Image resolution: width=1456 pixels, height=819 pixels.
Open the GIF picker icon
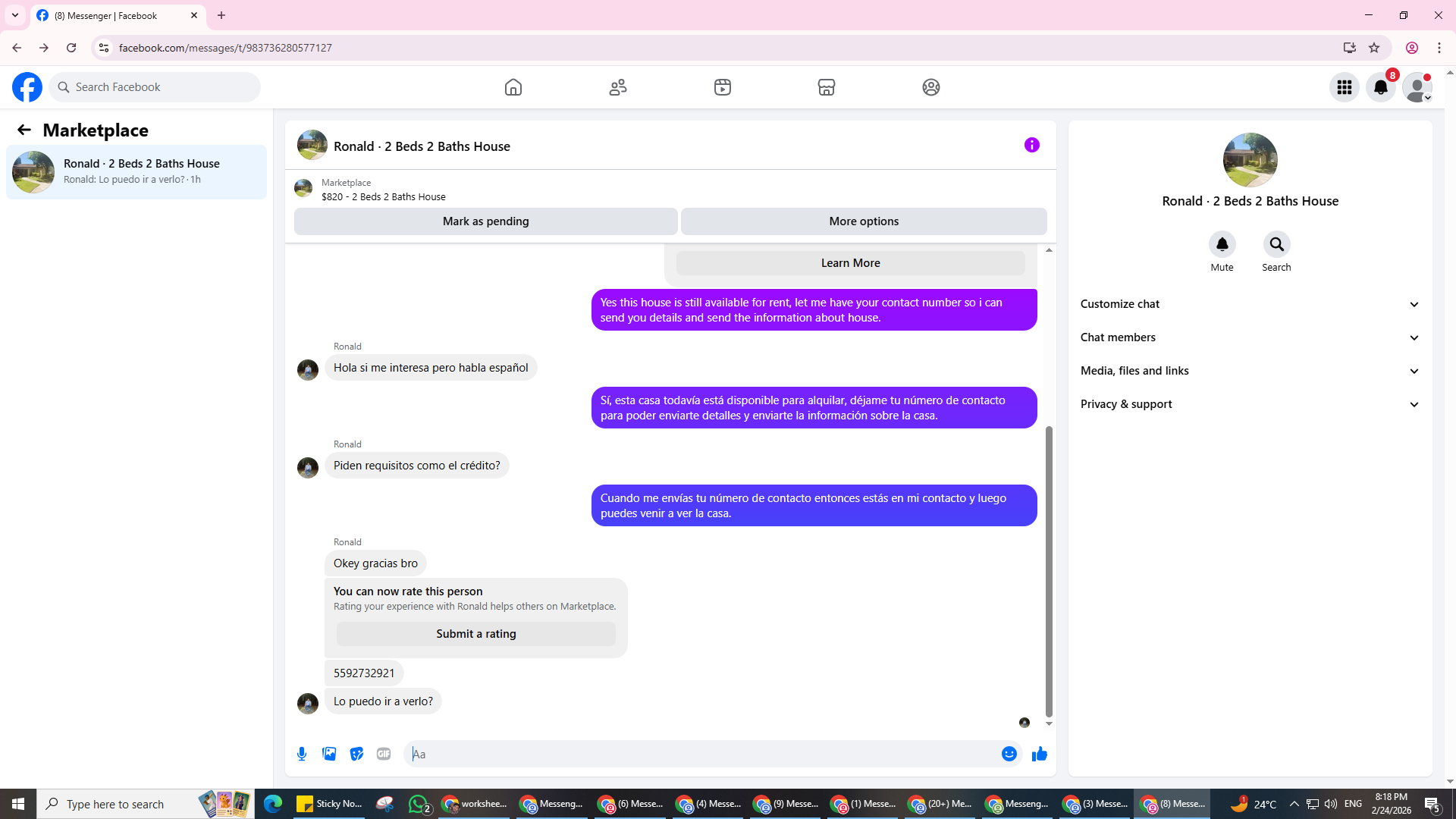pos(384,754)
